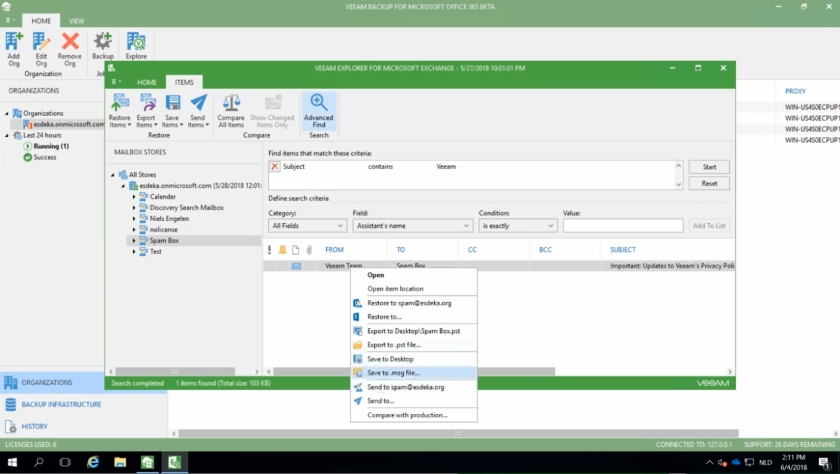The image size is (840, 474).
Task: Collapse the All Stores tree node
Action: click(112, 175)
